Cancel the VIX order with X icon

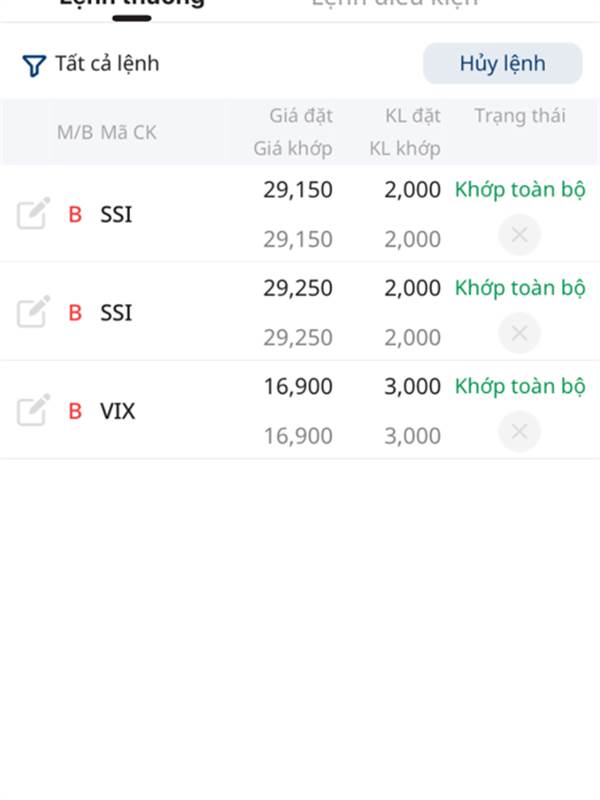coord(519,431)
